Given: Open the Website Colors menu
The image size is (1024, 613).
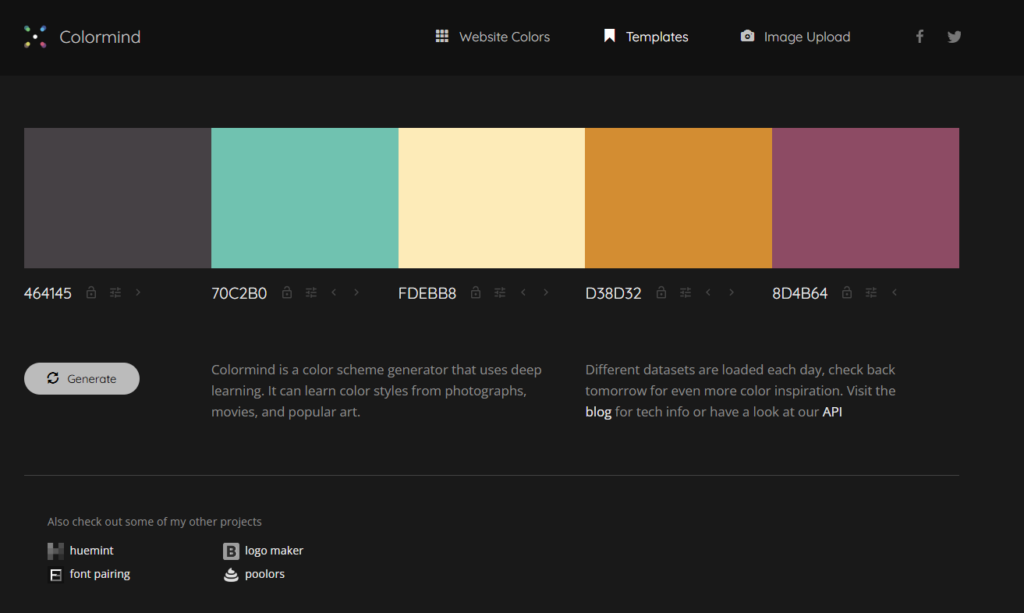Looking at the screenshot, I should pyautogui.click(x=492, y=37).
